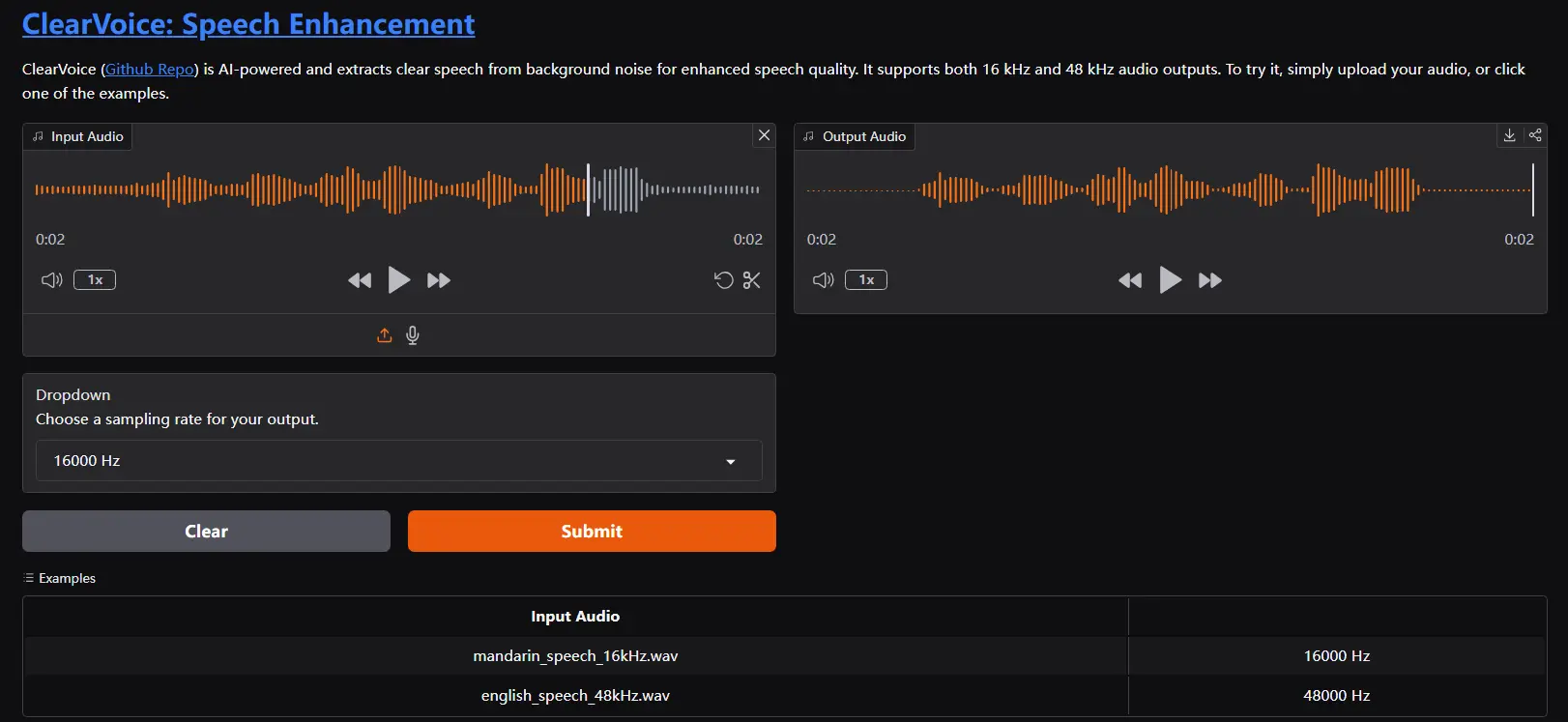The height and width of the screenshot is (722, 1568).
Task: Open the 16000 Hz sampling rate dropdown
Action: tap(399, 461)
